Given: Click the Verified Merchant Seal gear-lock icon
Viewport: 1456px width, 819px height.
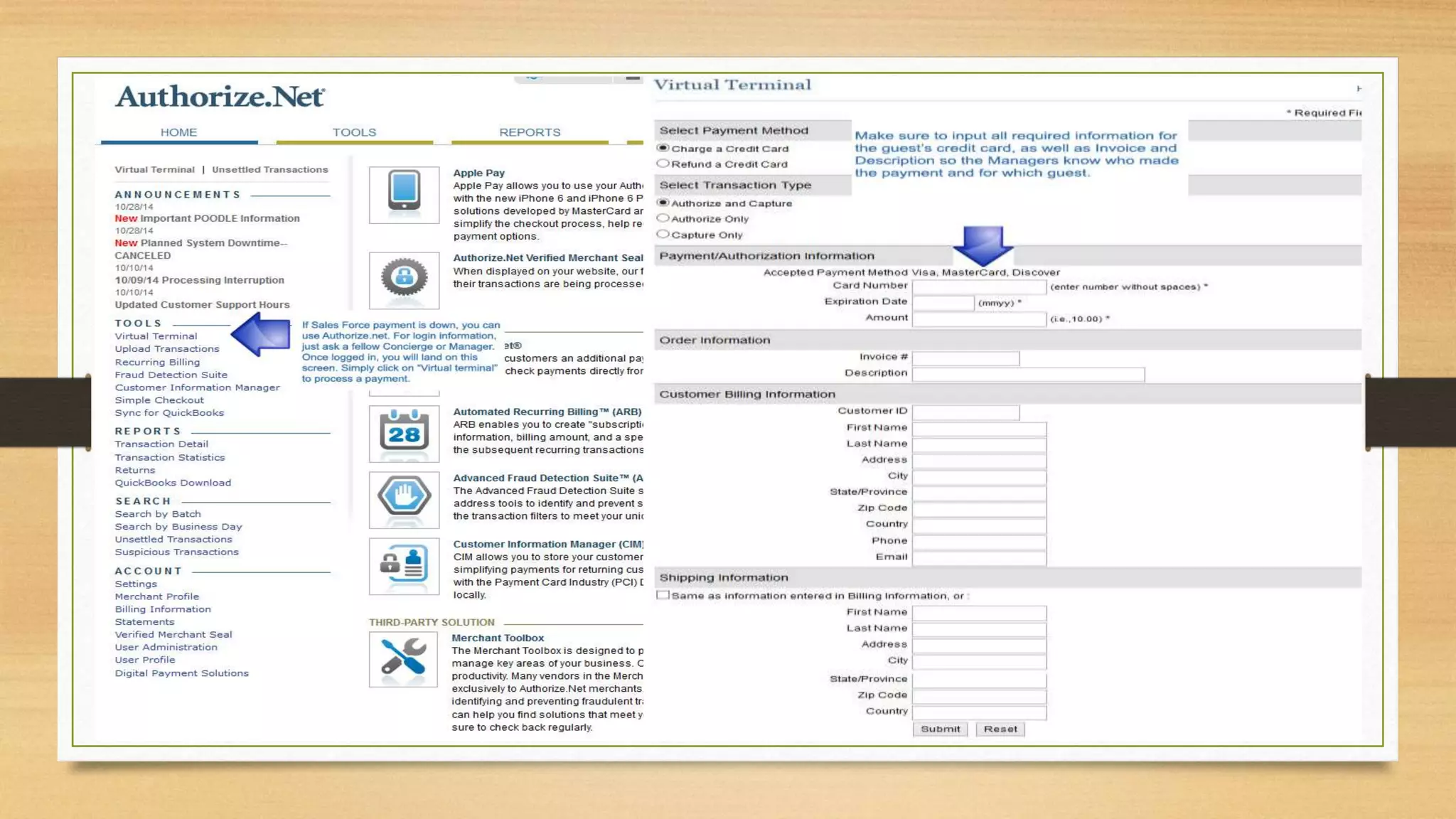Looking at the screenshot, I should click(x=404, y=279).
